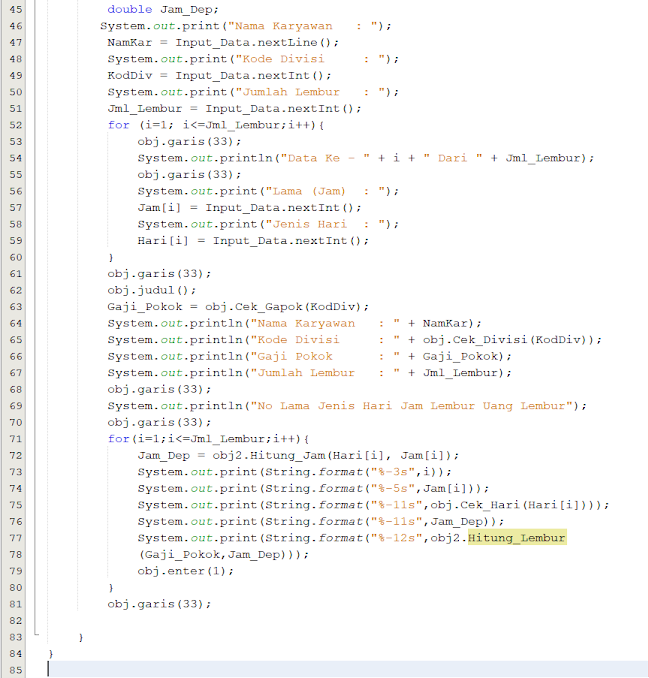
Task: Click 'Gaji_Pokok = obj.Cek_Gapok(KodDiv);' statement
Action: [x=238, y=307]
